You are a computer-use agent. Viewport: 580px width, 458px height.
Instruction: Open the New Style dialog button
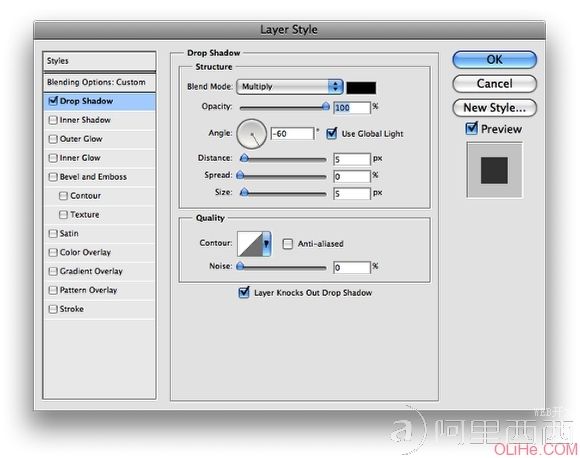point(494,108)
